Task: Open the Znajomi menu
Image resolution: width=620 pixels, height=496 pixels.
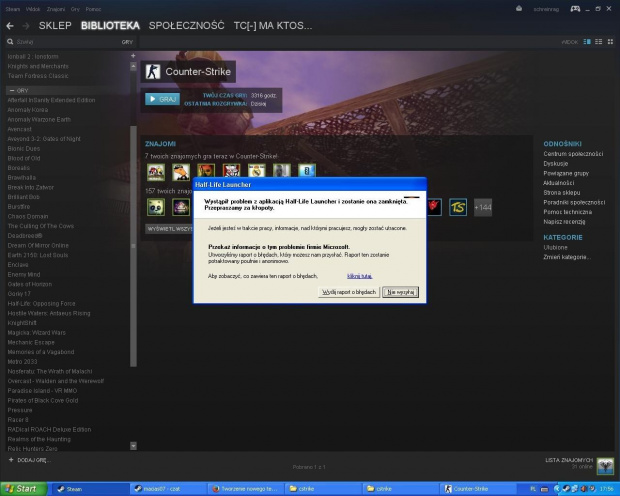Action: click(x=56, y=9)
